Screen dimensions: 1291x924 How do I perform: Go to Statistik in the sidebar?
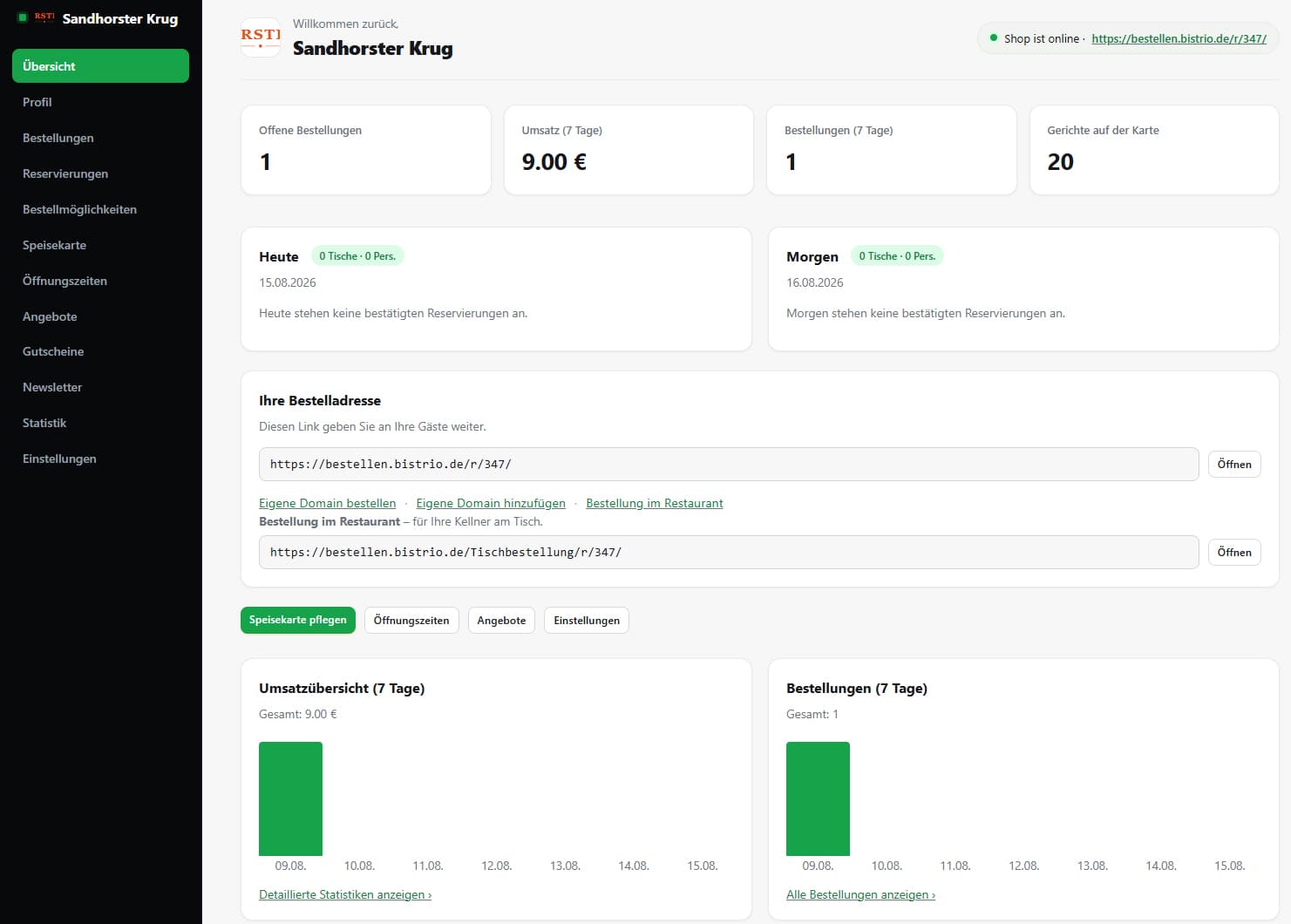(x=100, y=423)
